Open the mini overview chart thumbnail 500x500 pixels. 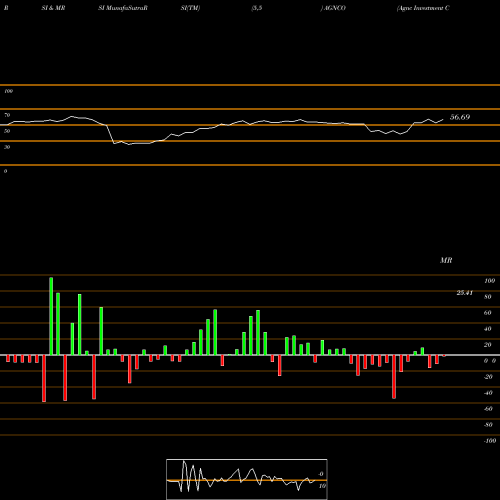pos(247,479)
